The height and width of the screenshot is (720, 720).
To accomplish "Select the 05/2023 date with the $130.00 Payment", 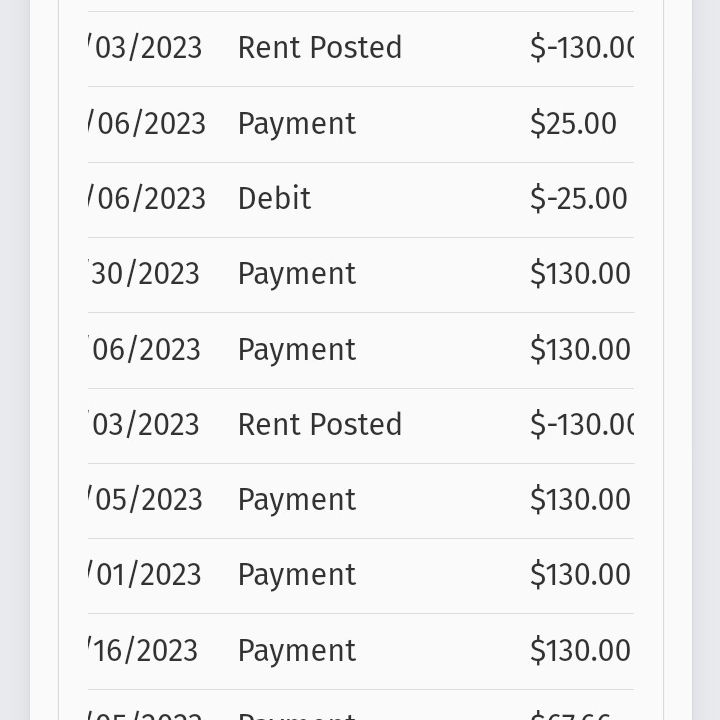I will tap(145, 500).
